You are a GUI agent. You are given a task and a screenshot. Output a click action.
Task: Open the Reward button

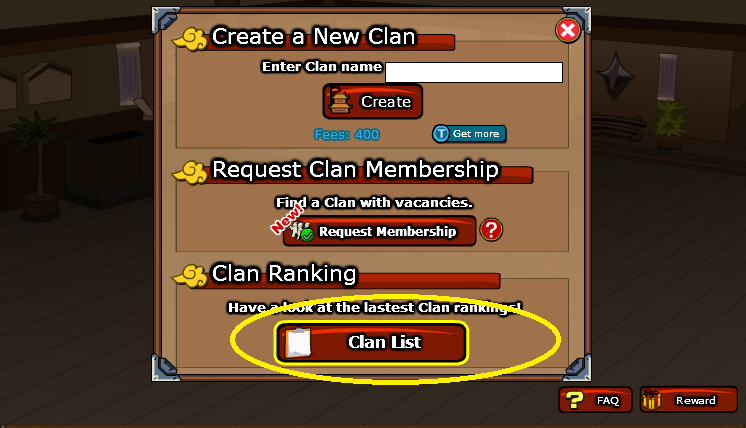[x=688, y=400]
